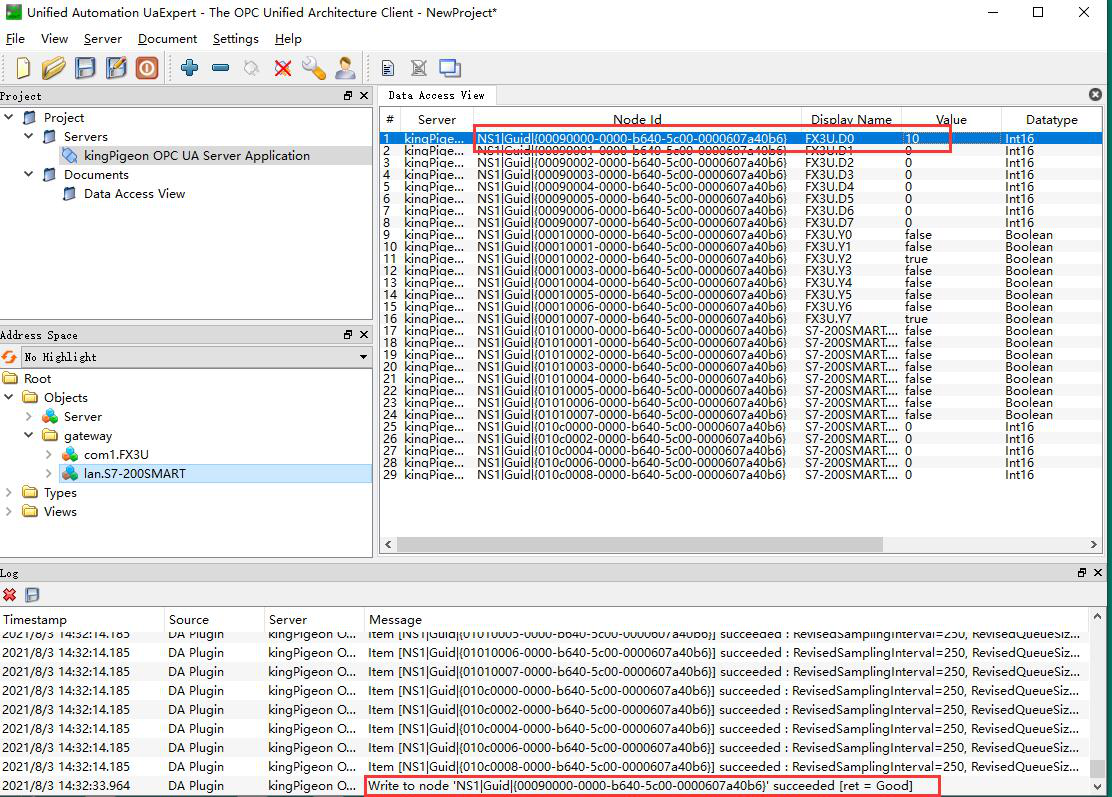Click the user identity person icon
This screenshot has height=797, width=1112.
pyautogui.click(x=345, y=68)
